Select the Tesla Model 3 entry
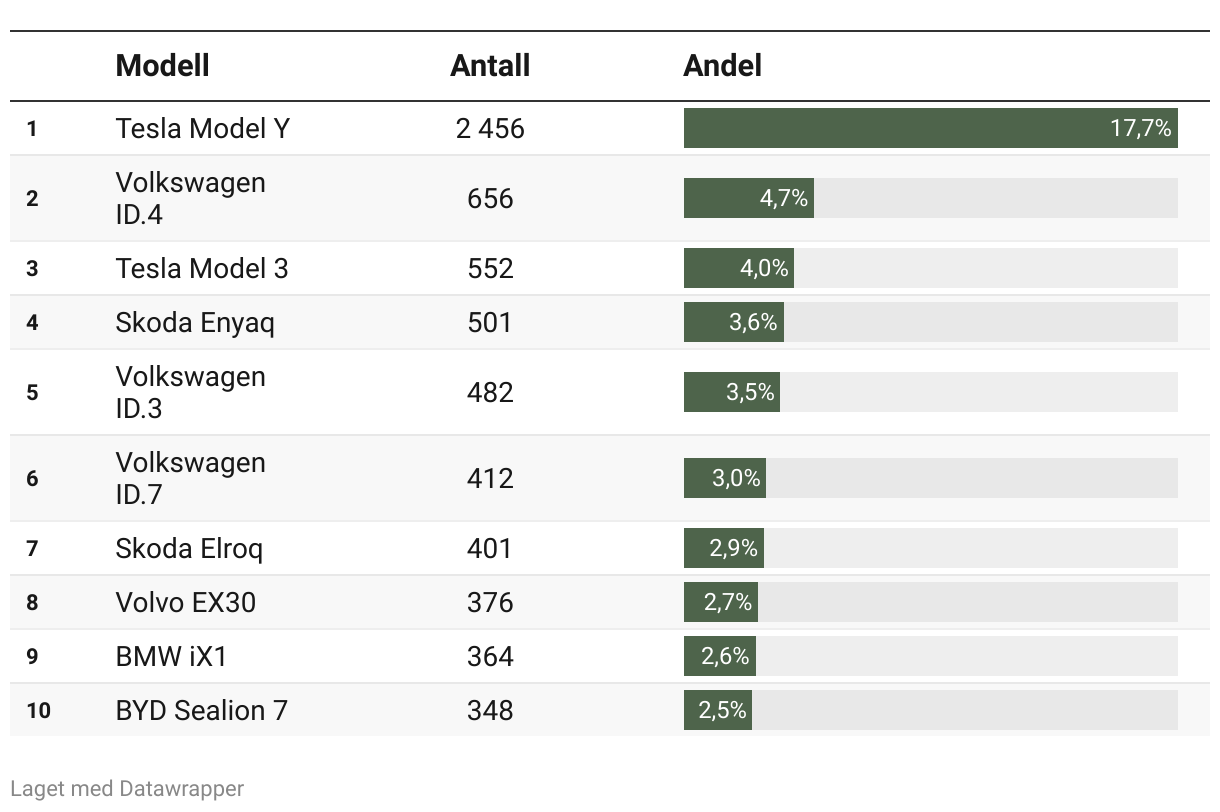This screenshot has height=812, width=1220. point(202,268)
